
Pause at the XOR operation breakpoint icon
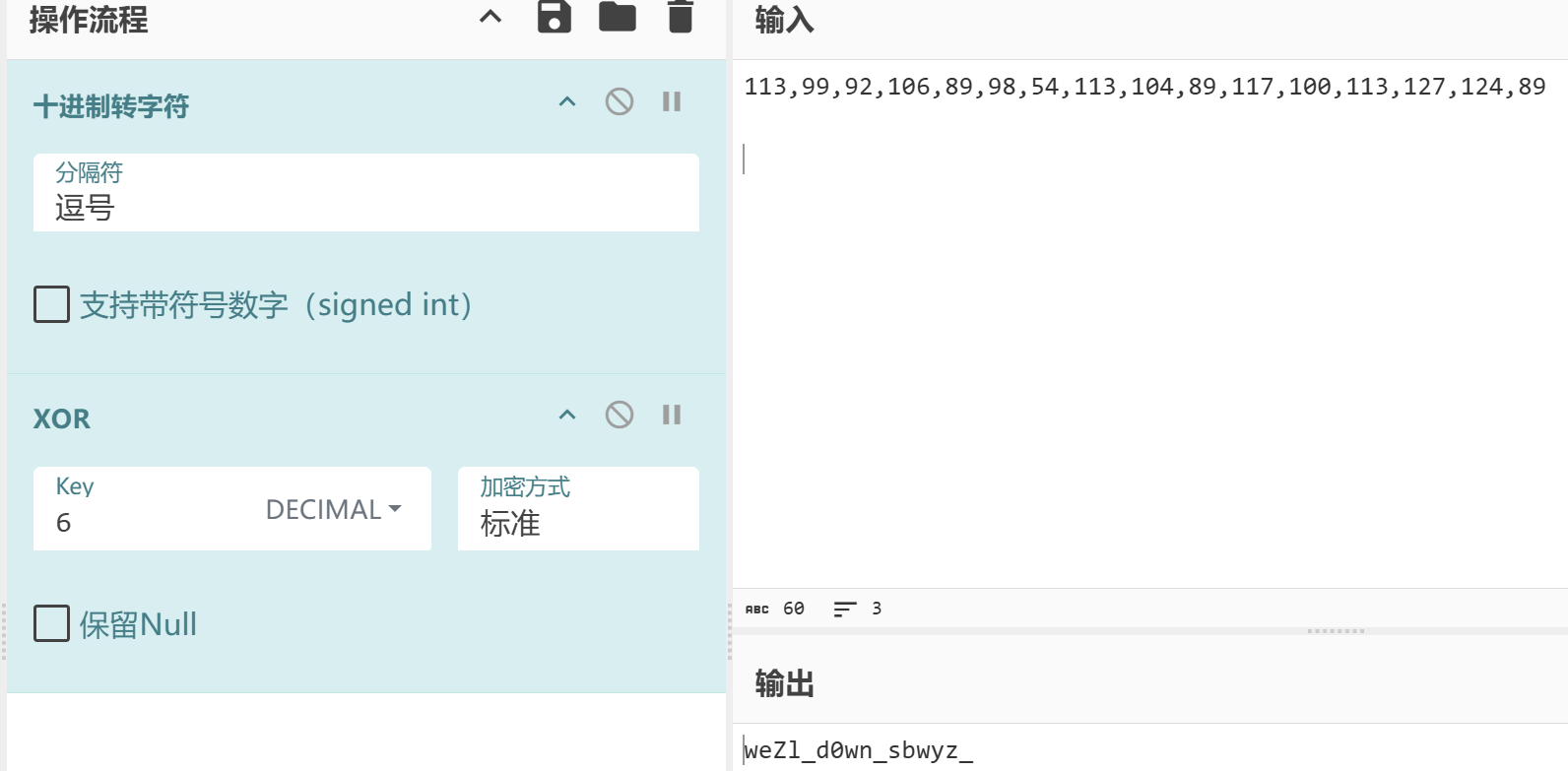(672, 415)
